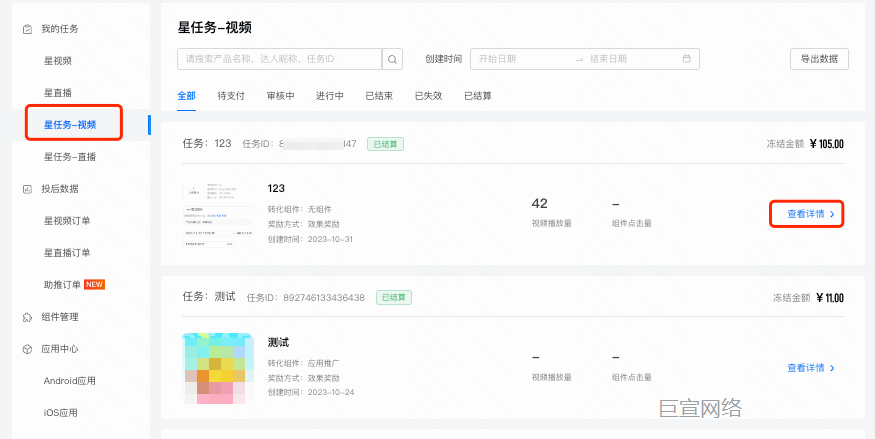Click 创建时间: 2023-10-31 text
The image size is (875, 439).
pos(311,239)
